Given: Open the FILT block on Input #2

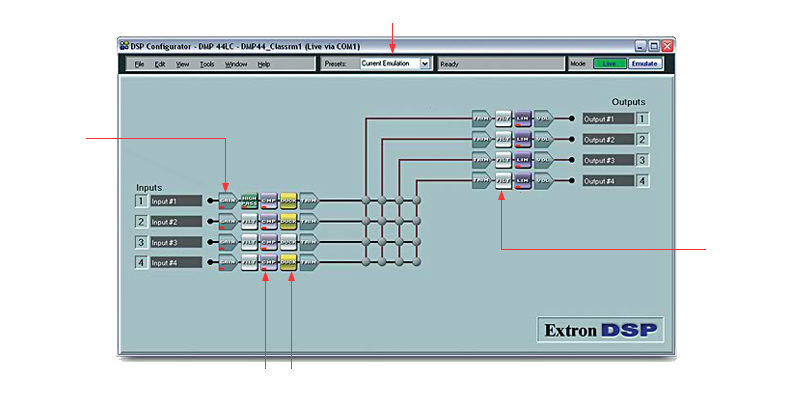Looking at the screenshot, I should [x=249, y=221].
